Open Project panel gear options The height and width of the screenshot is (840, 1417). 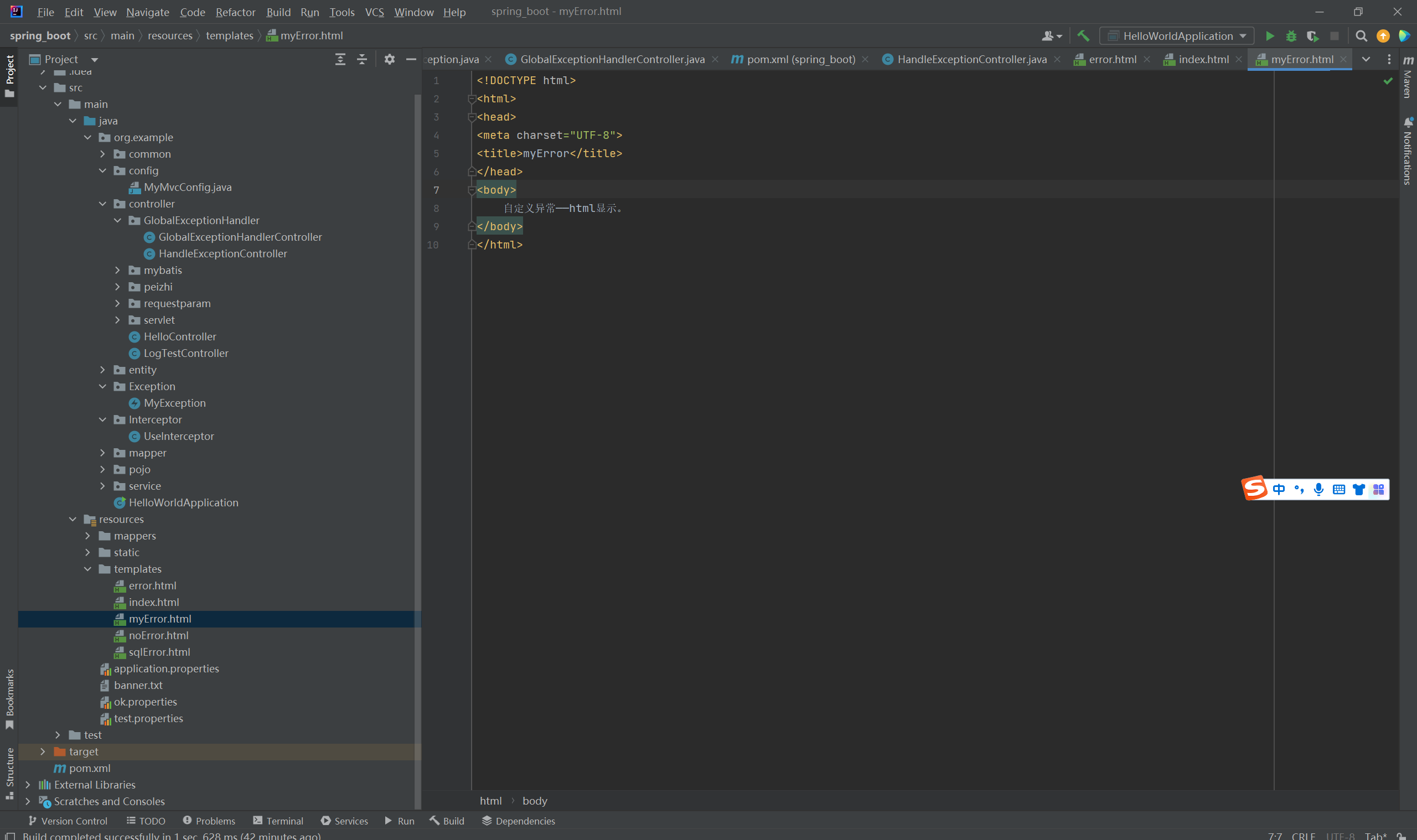pos(390,59)
